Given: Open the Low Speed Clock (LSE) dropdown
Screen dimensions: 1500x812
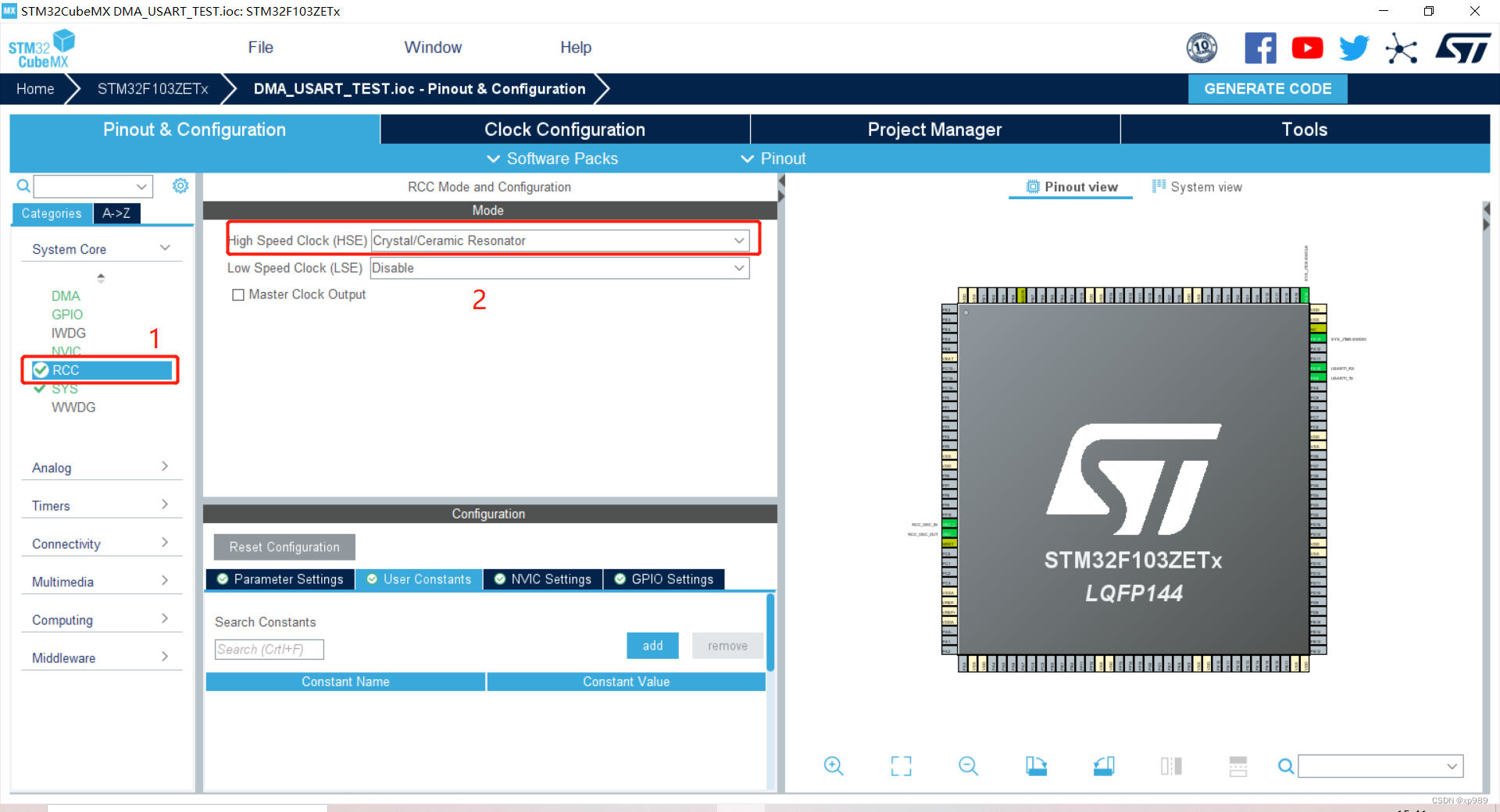Looking at the screenshot, I should [x=738, y=268].
